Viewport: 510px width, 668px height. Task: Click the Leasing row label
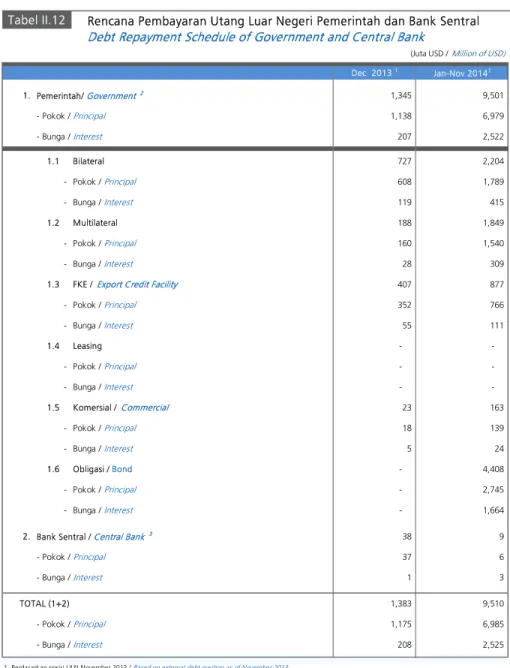[x=87, y=346]
